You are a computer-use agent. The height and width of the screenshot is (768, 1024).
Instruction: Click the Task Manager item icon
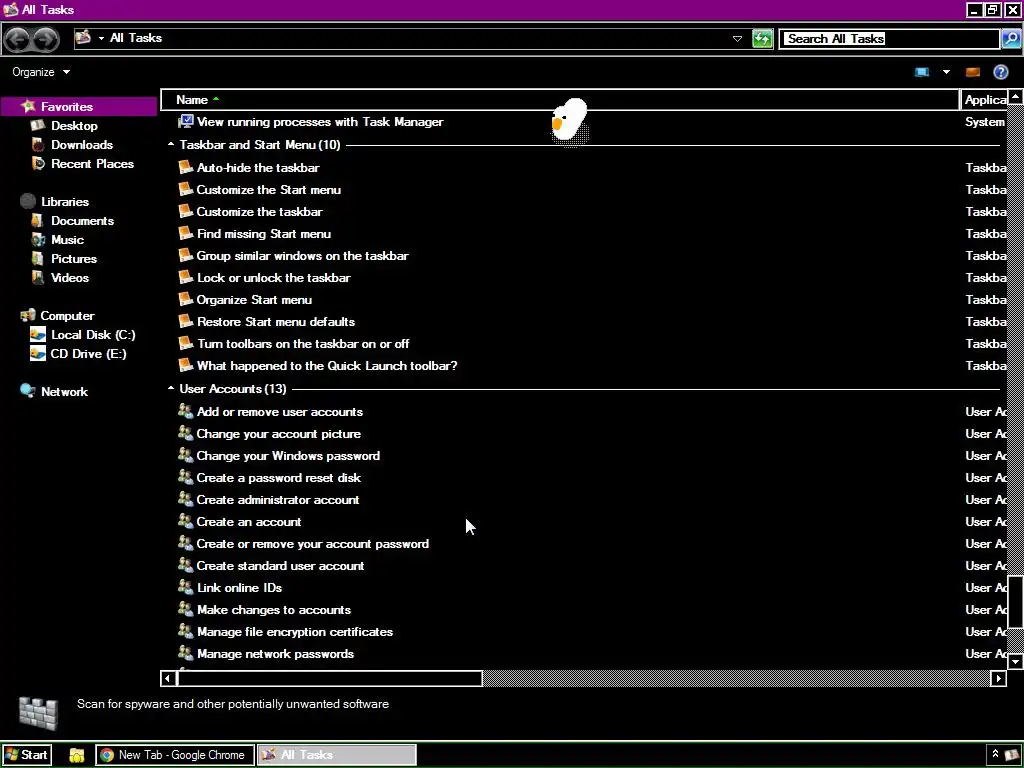[x=186, y=121]
